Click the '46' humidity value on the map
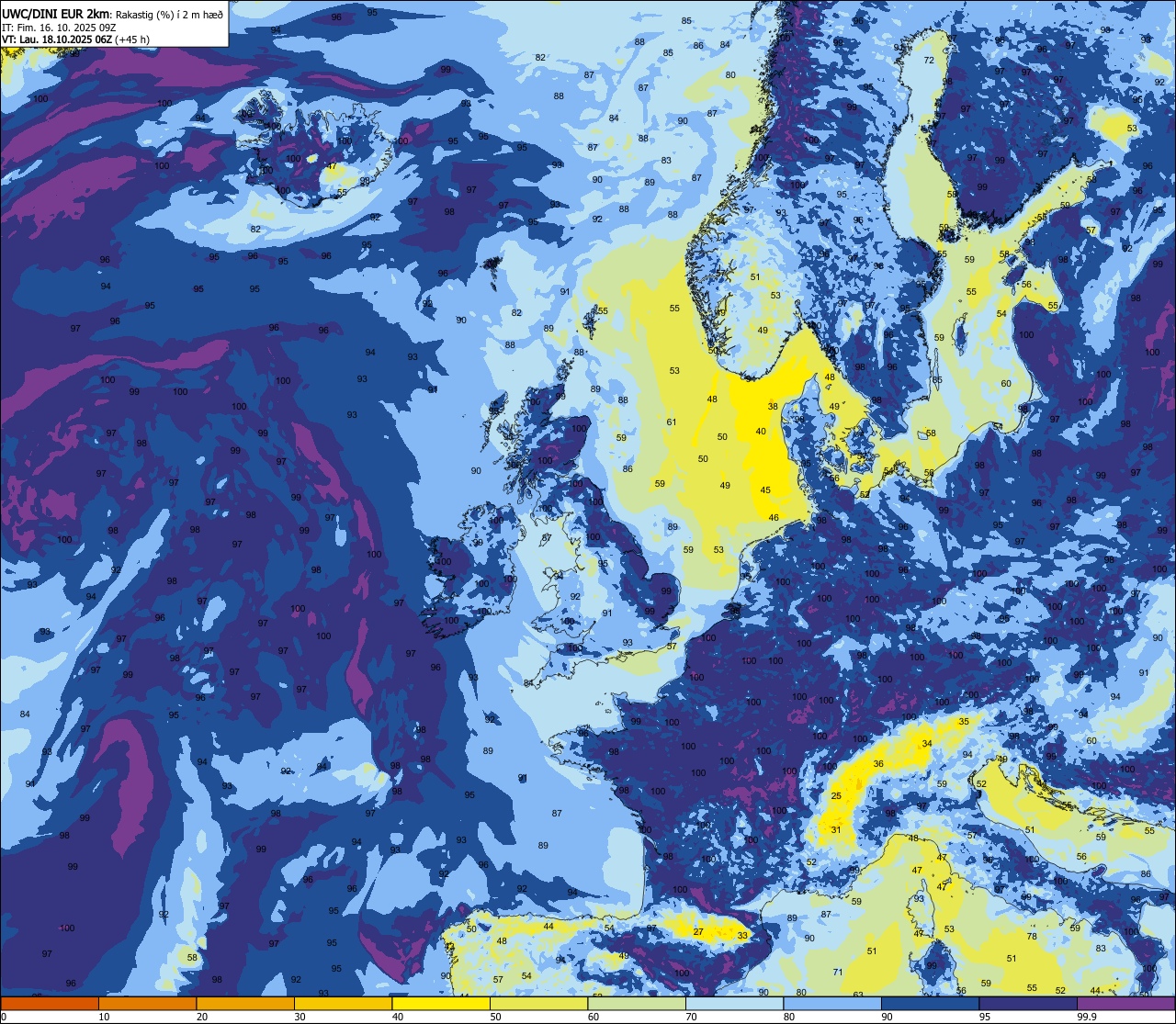This screenshot has width=1176, height=1024. click(774, 517)
